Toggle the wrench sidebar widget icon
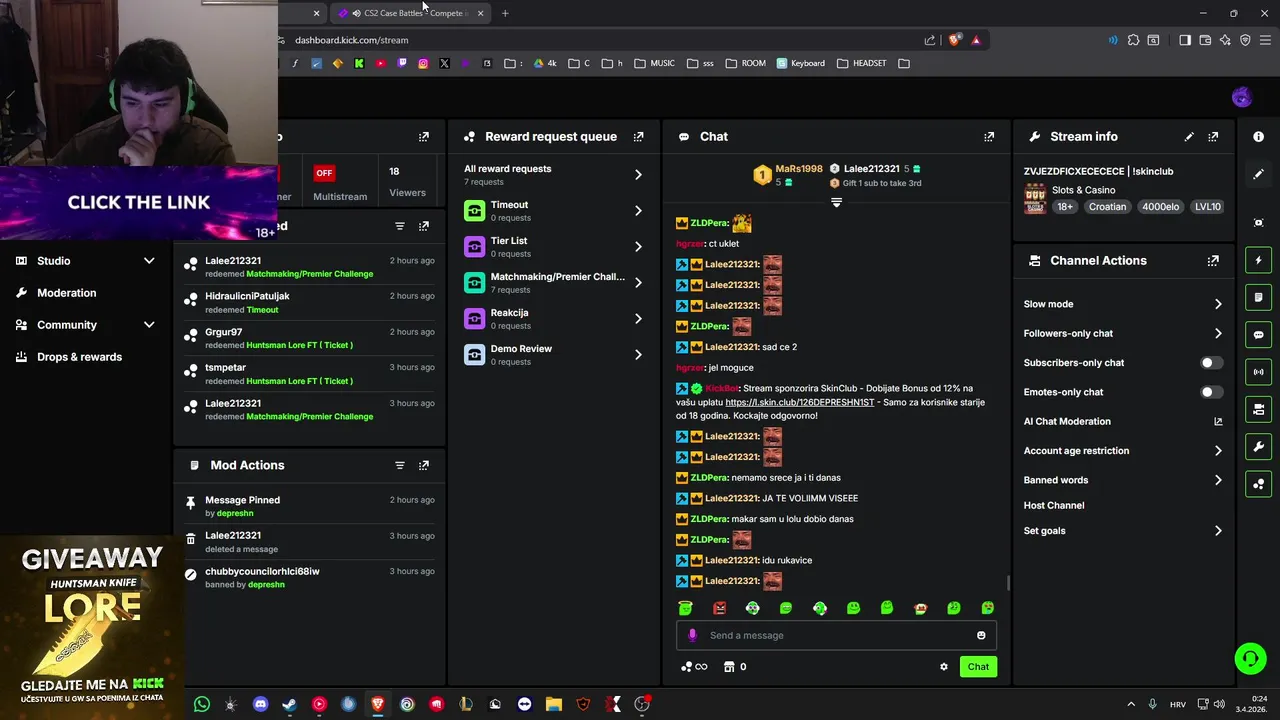Viewport: 1280px width, 720px height. pos(1258,446)
